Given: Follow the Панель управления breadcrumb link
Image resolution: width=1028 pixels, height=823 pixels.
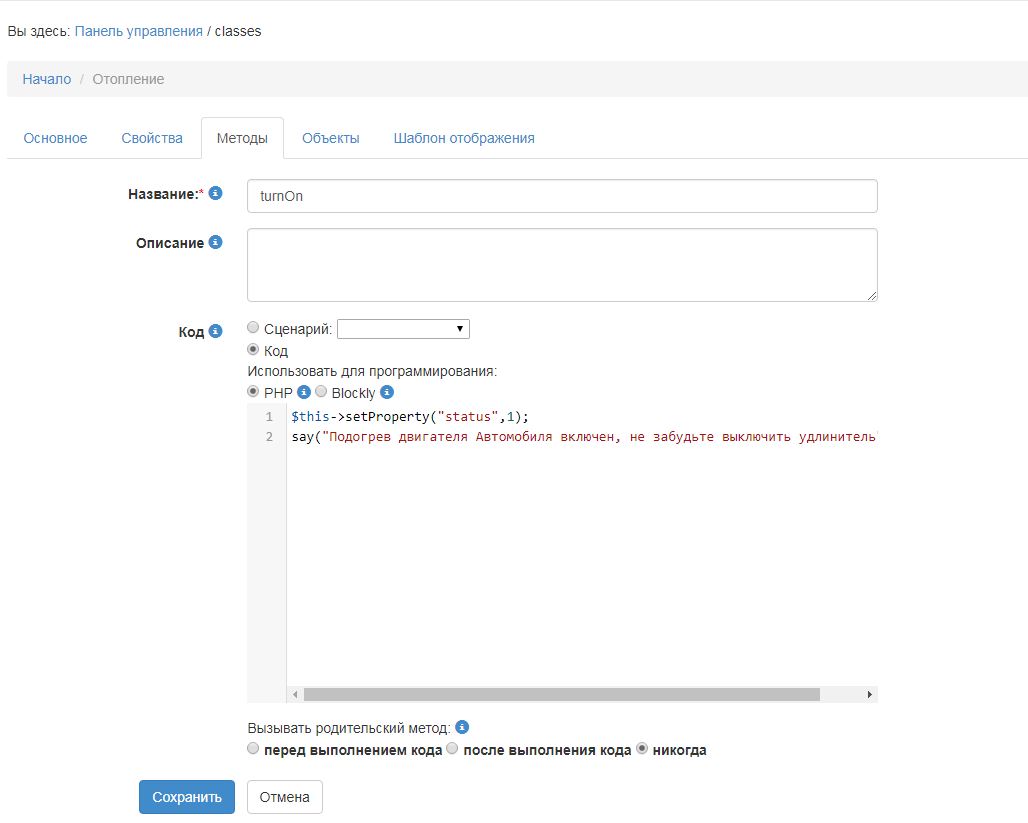Looking at the screenshot, I should (x=138, y=31).
